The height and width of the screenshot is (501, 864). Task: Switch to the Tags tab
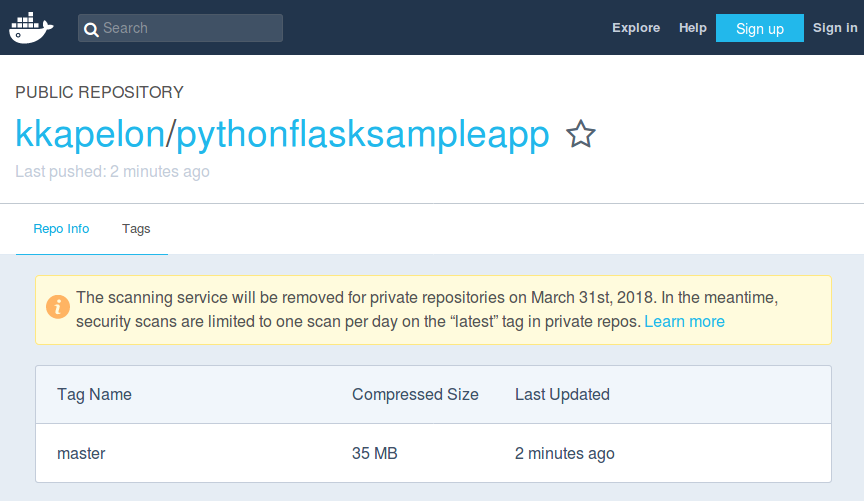tap(136, 229)
